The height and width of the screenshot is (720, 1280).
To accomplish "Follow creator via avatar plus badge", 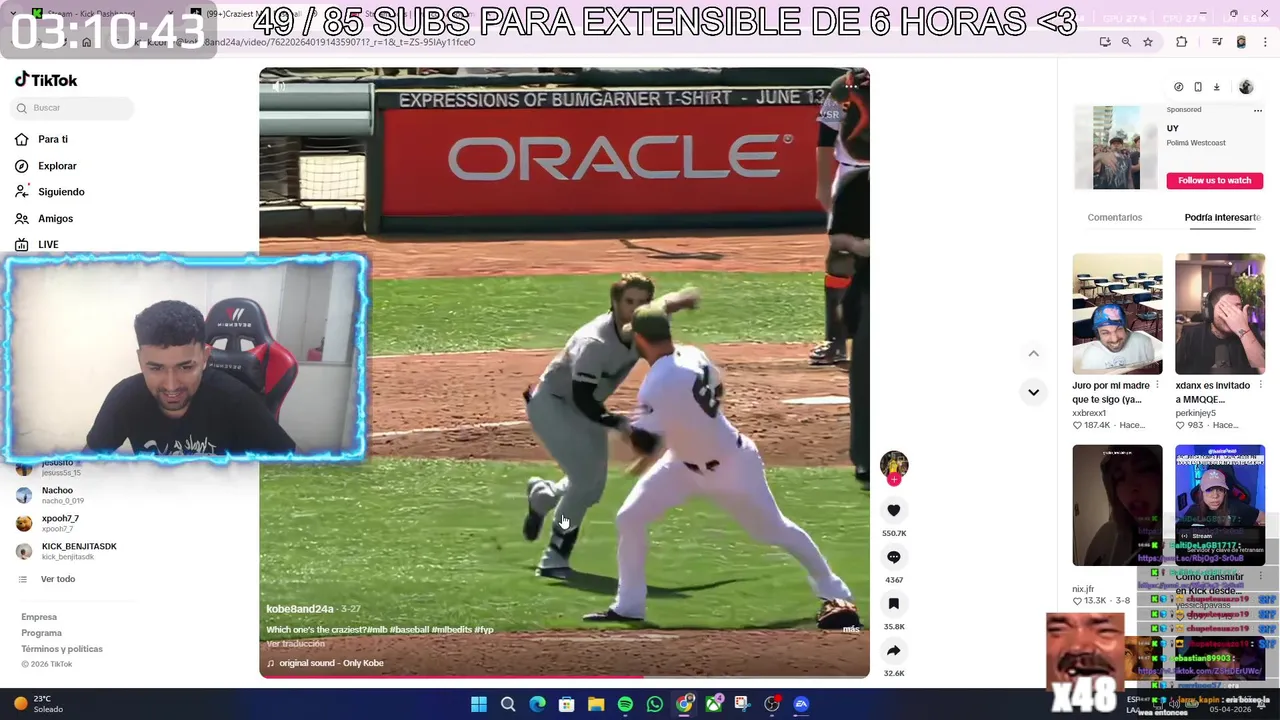I will [894, 480].
